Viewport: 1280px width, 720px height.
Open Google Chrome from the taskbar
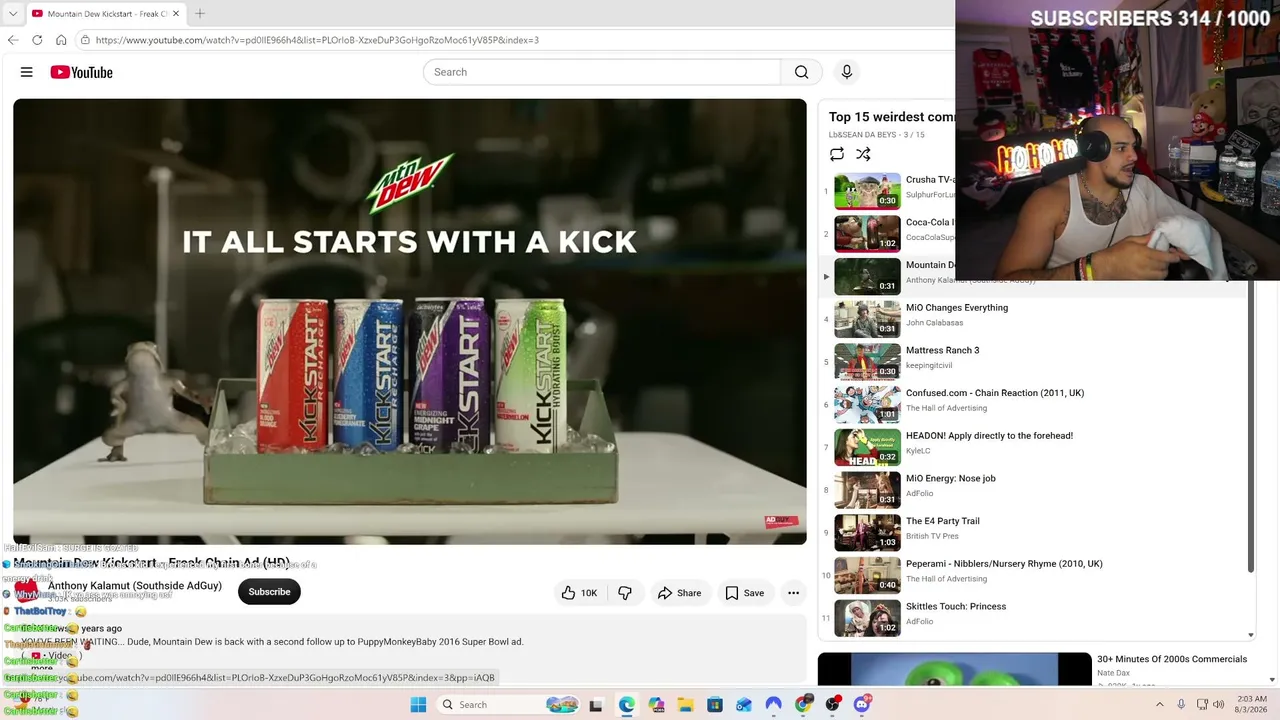click(x=803, y=705)
